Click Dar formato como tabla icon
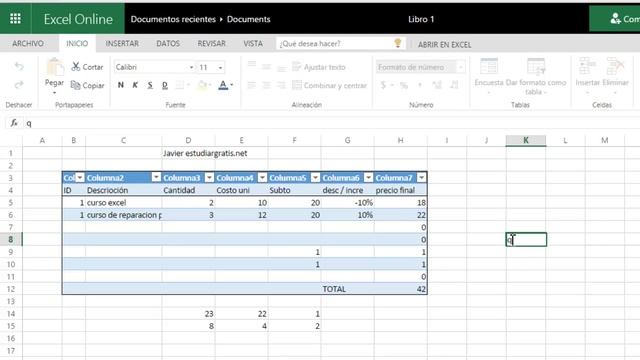The image size is (640, 360). point(536,67)
